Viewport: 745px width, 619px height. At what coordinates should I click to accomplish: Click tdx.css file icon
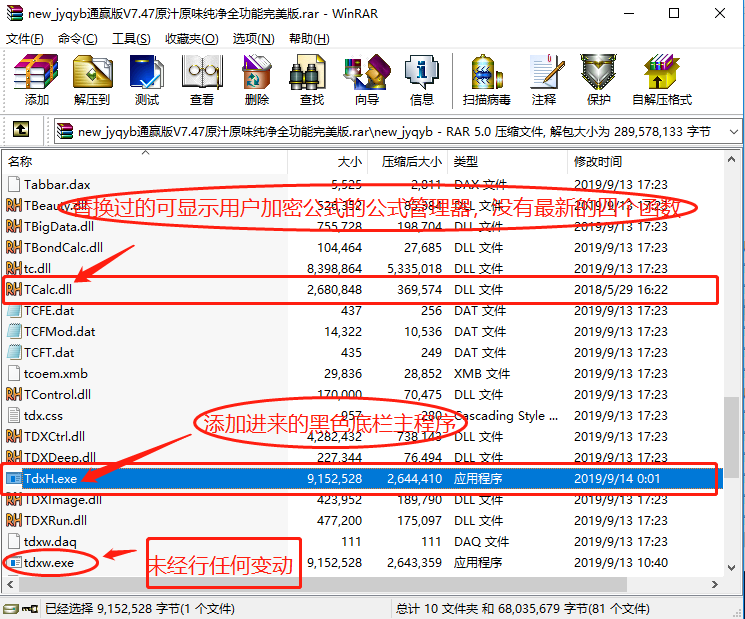tap(14, 415)
